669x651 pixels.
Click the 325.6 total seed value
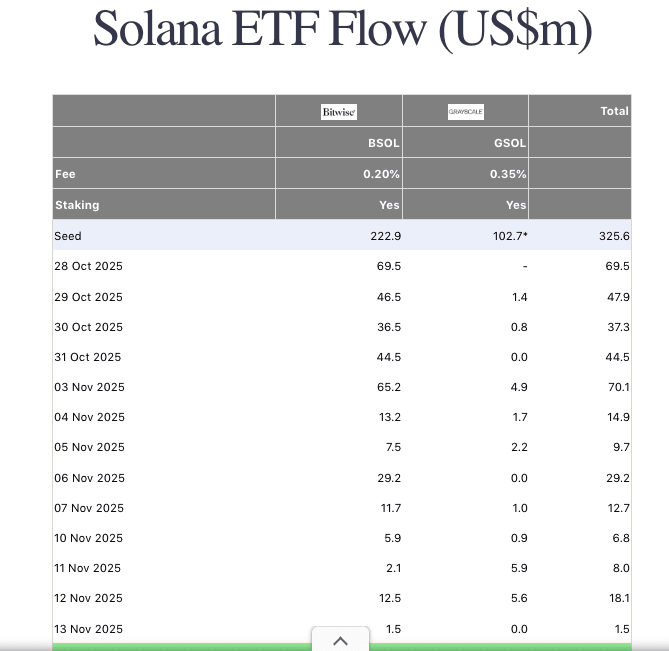[613, 236]
